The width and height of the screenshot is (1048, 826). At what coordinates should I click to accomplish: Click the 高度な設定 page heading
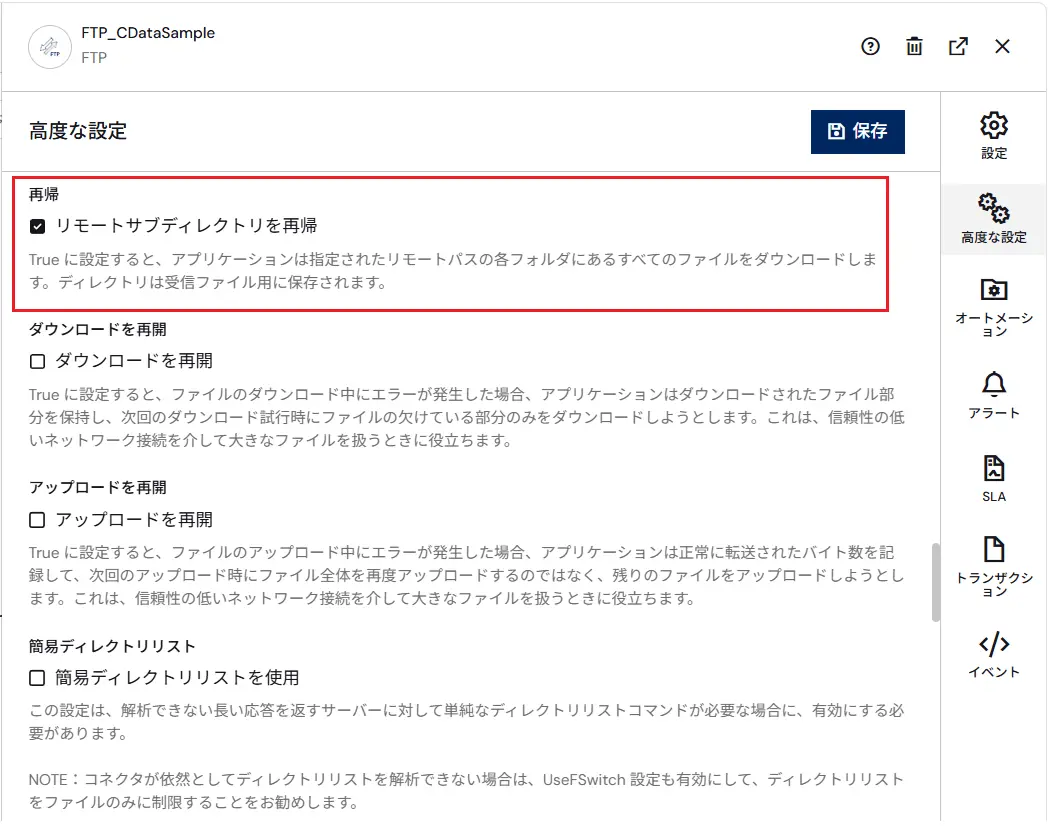(78, 131)
